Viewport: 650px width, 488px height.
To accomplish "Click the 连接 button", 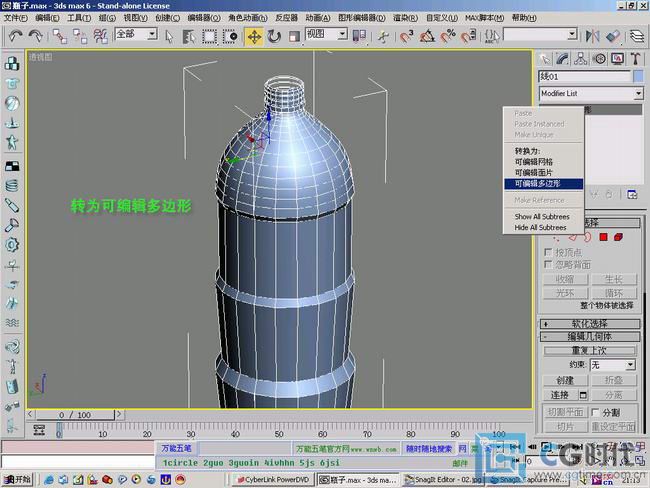I will [560, 395].
